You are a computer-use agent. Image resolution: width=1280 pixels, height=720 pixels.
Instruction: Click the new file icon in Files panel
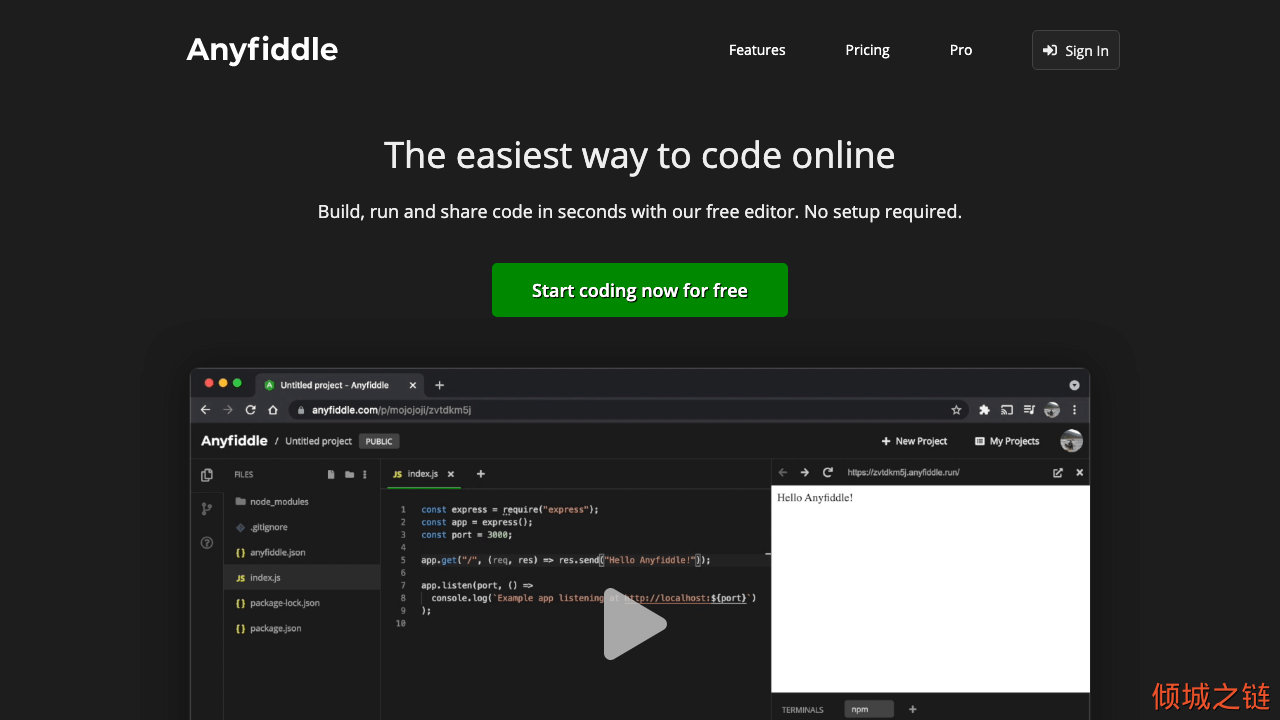click(x=331, y=474)
